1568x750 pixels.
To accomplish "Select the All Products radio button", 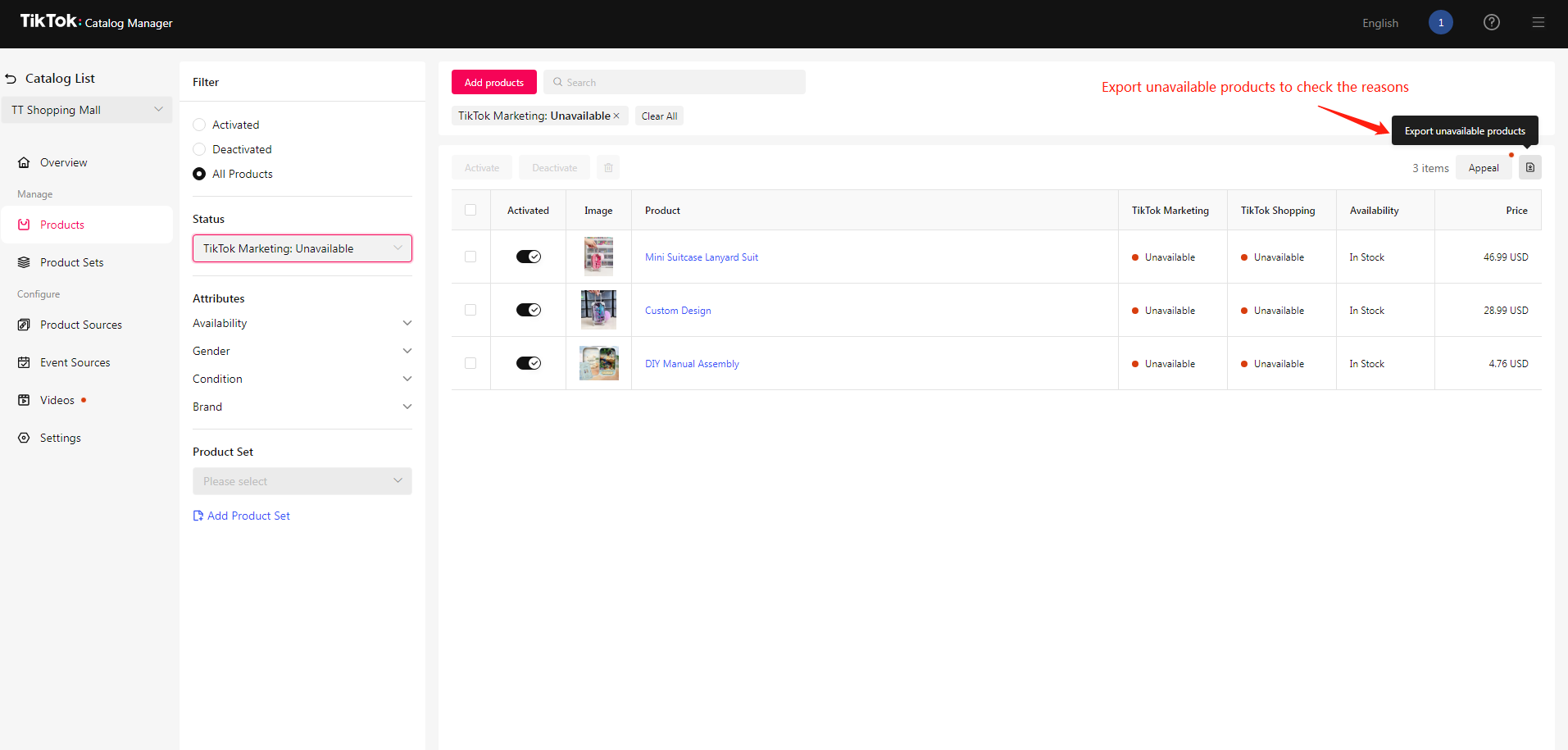I will (x=198, y=173).
